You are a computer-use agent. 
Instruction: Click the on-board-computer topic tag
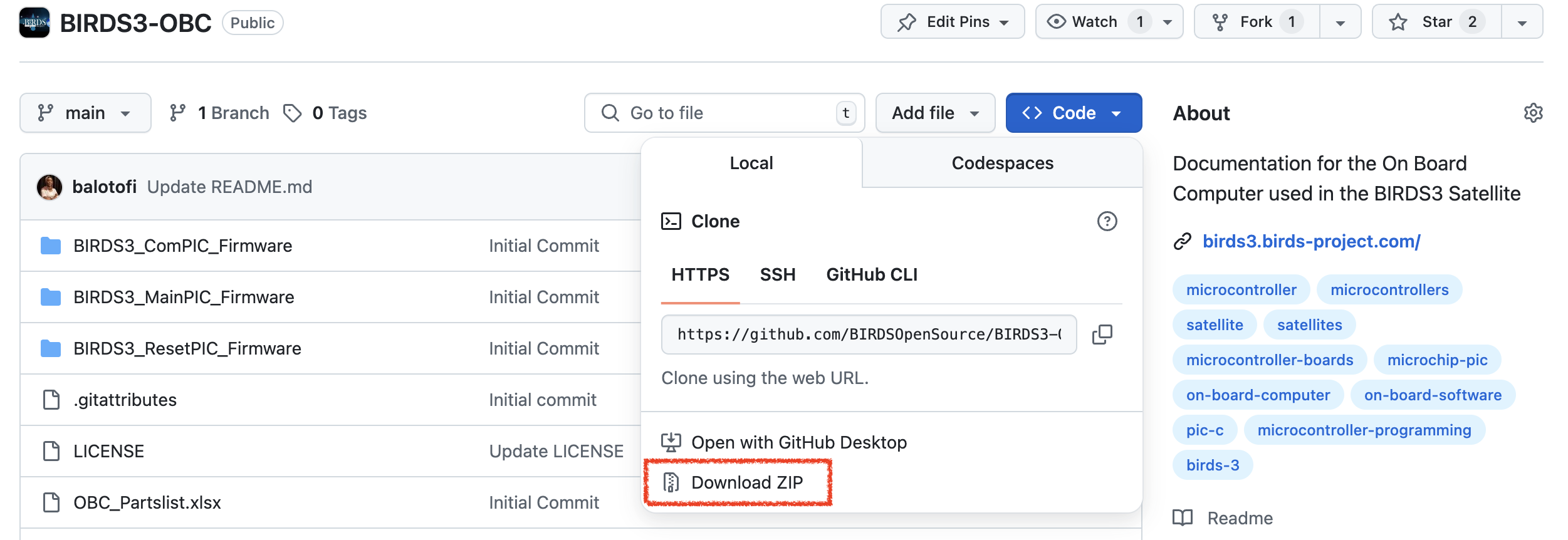1258,395
